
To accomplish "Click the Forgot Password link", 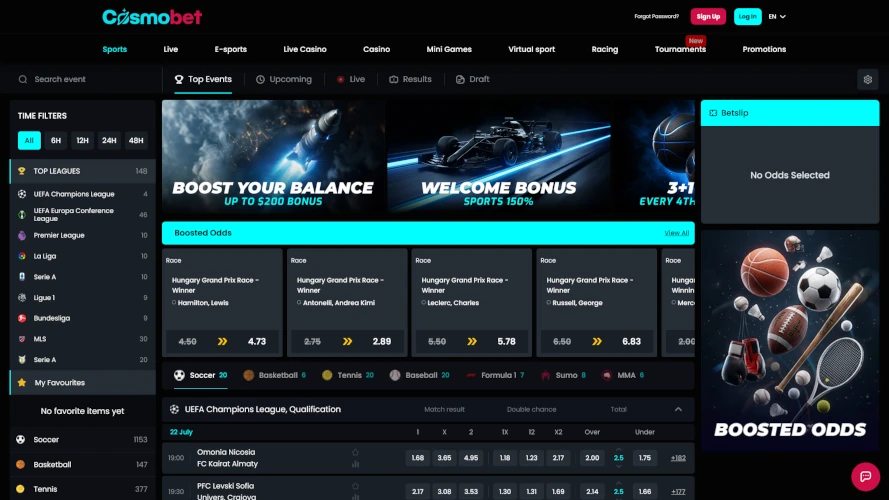I will tap(657, 16).
